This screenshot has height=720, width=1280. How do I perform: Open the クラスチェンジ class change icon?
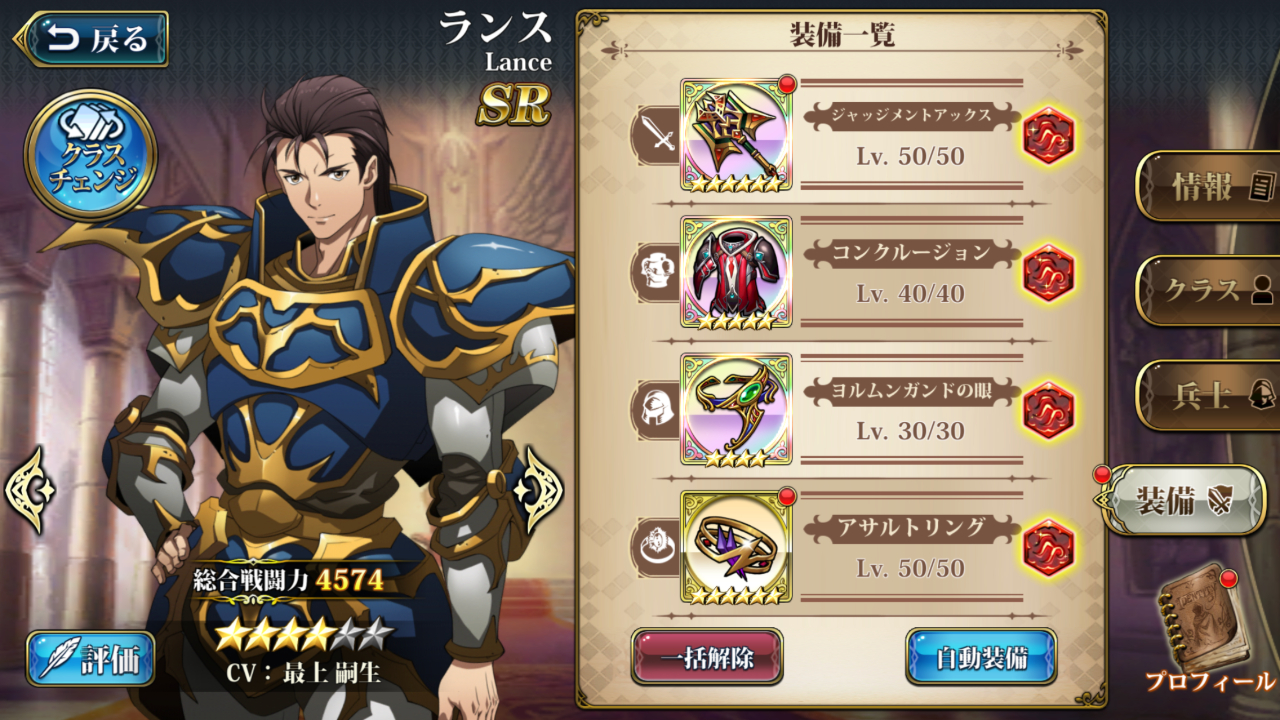(x=90, y=155)
